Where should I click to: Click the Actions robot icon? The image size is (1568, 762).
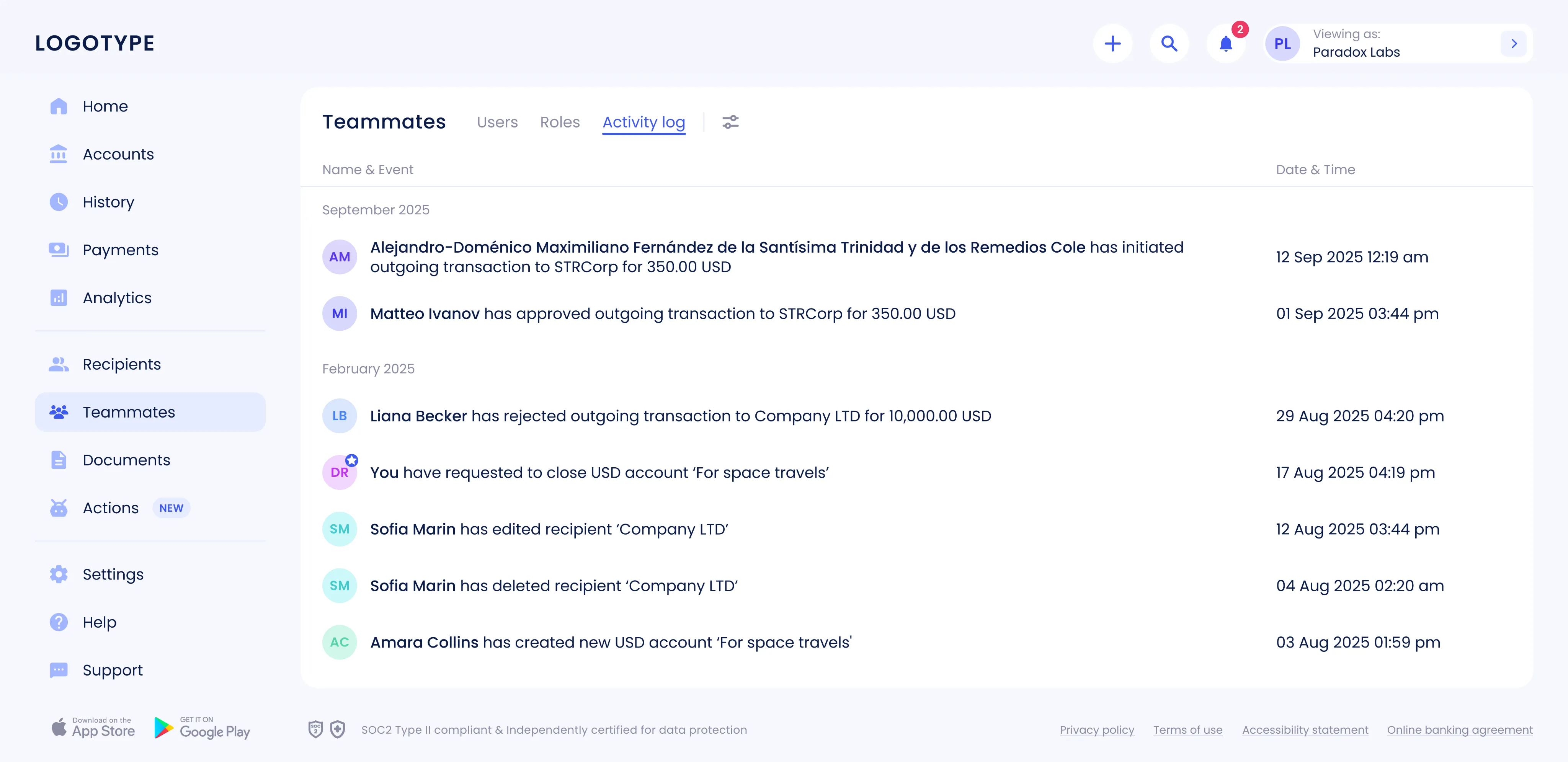(59, 507)
